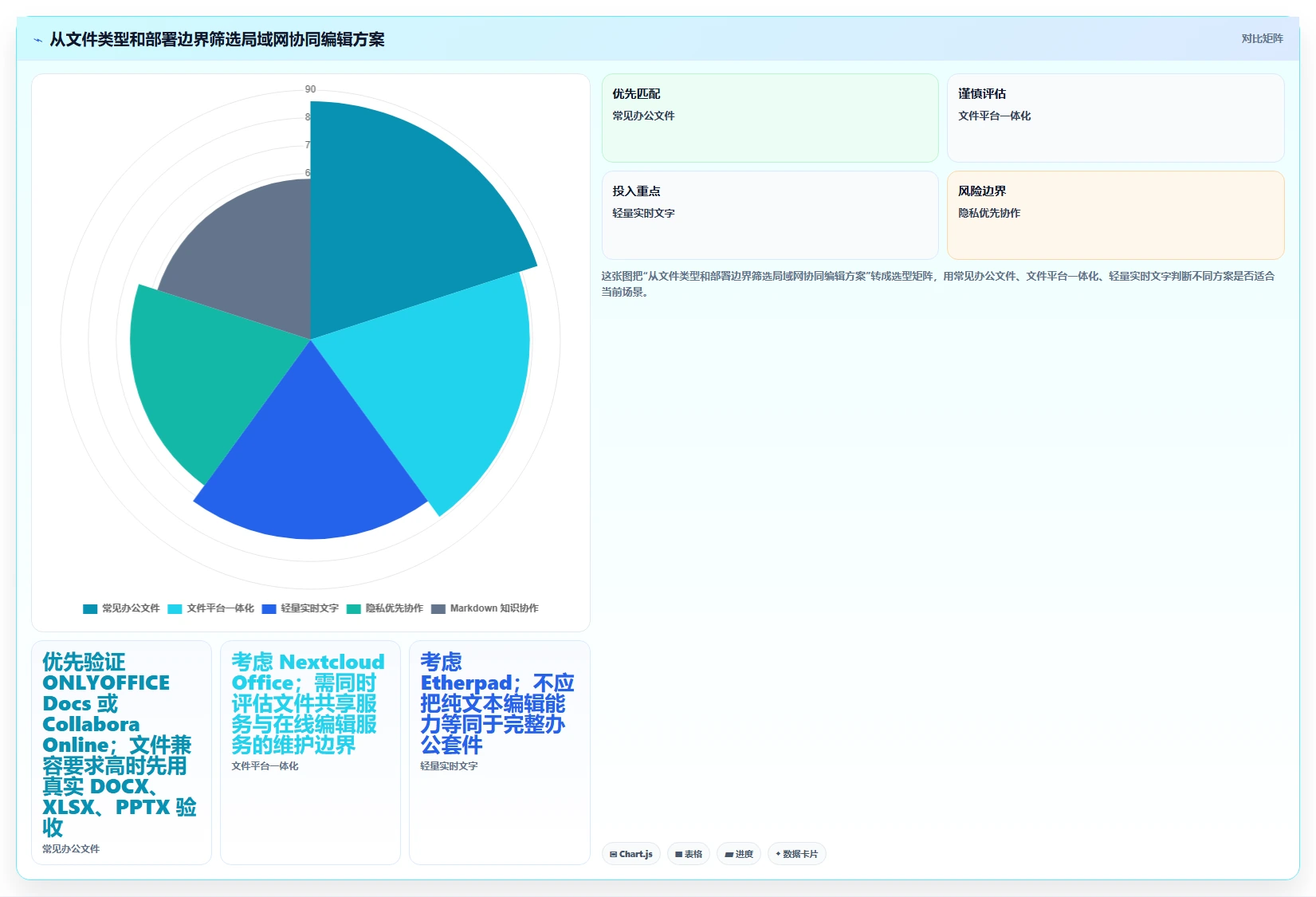Click the 隐私优先协作 text in 风险边界 card

click(989, 213)
